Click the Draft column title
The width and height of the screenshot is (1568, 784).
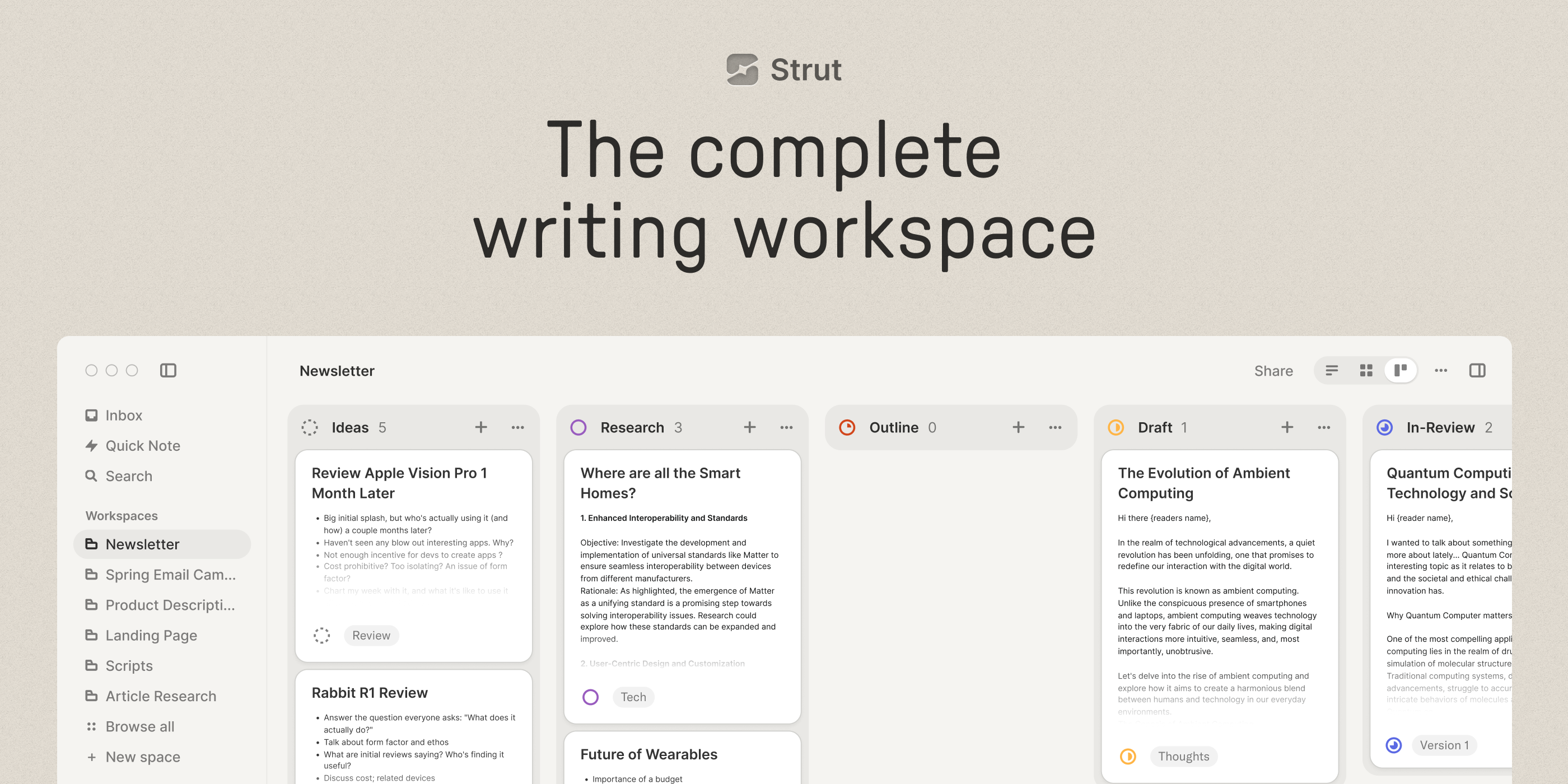[1155, 427]
